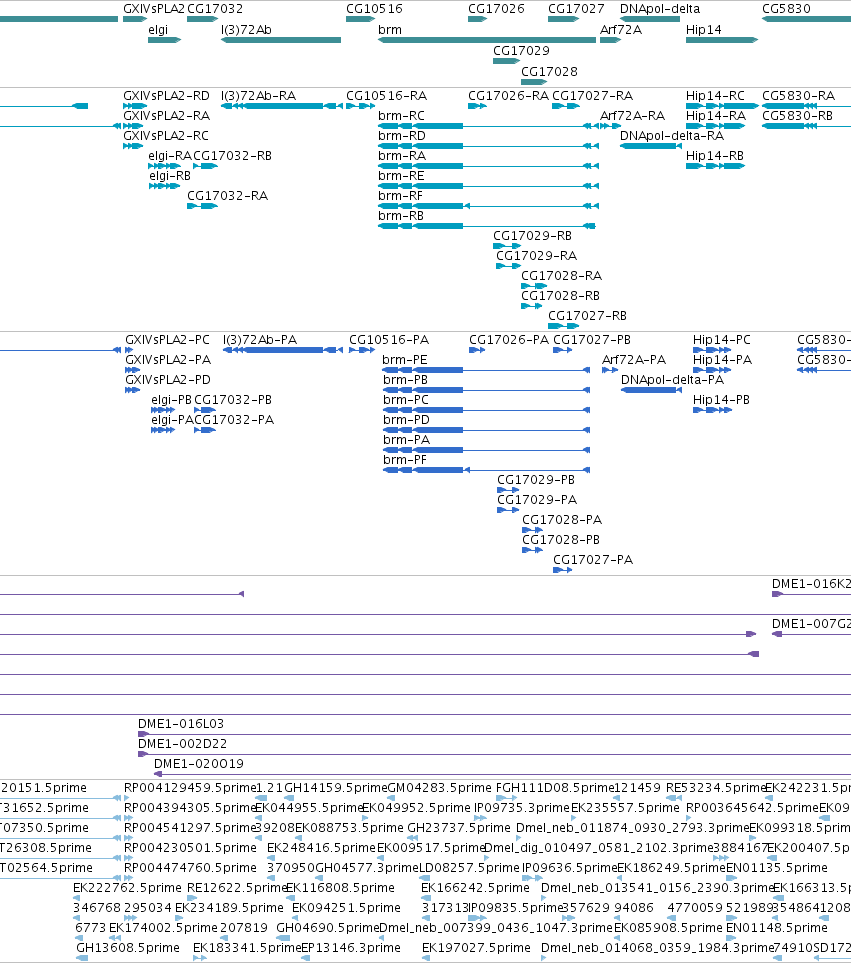851x963 pixels.
Task: Open the GH23737.5prime EST label
Action: pyautogui.click(x=459, y=828)
